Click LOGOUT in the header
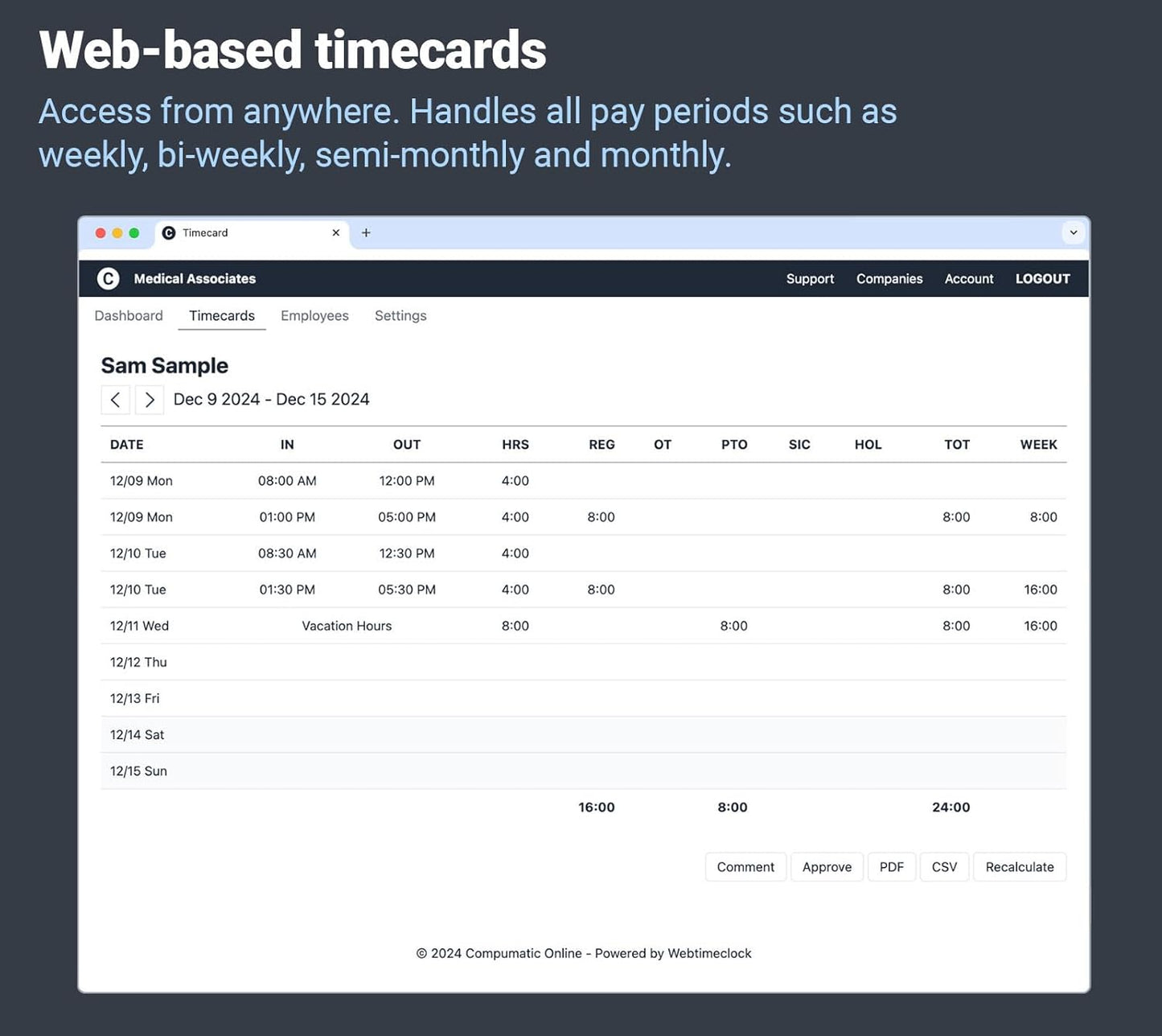The width and height of the screenshot is (1162, 1036). 1042,278
